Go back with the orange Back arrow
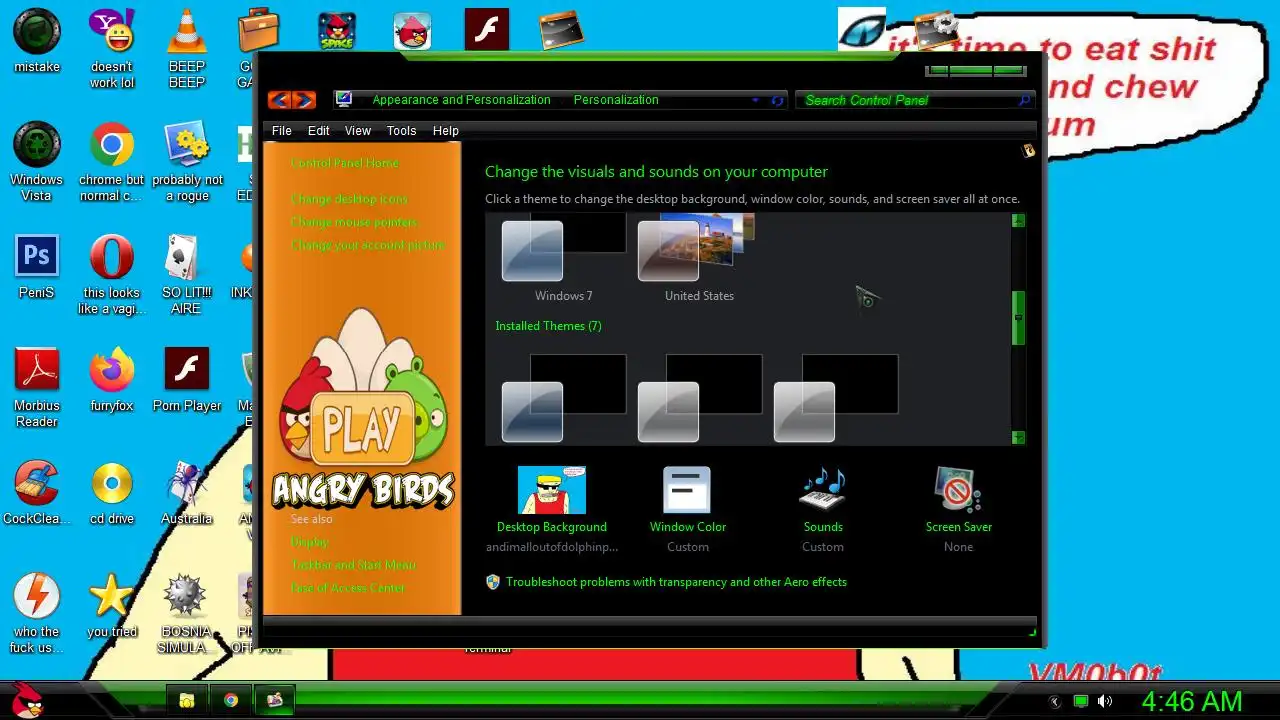 click(x=279, y=100)
